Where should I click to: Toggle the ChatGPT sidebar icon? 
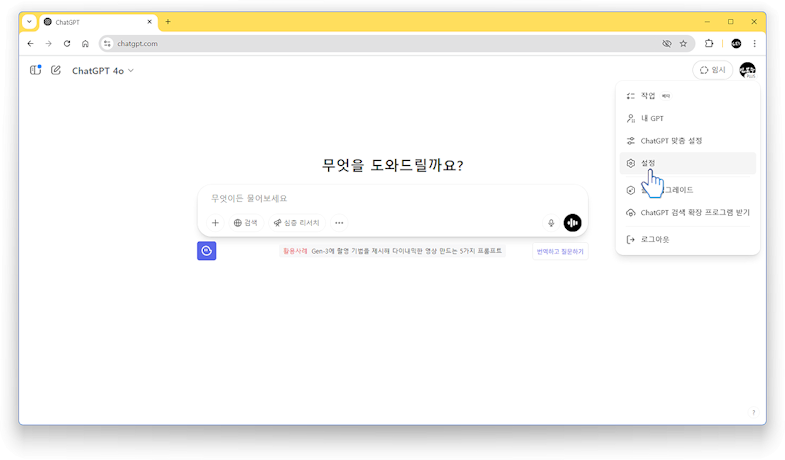35,70
